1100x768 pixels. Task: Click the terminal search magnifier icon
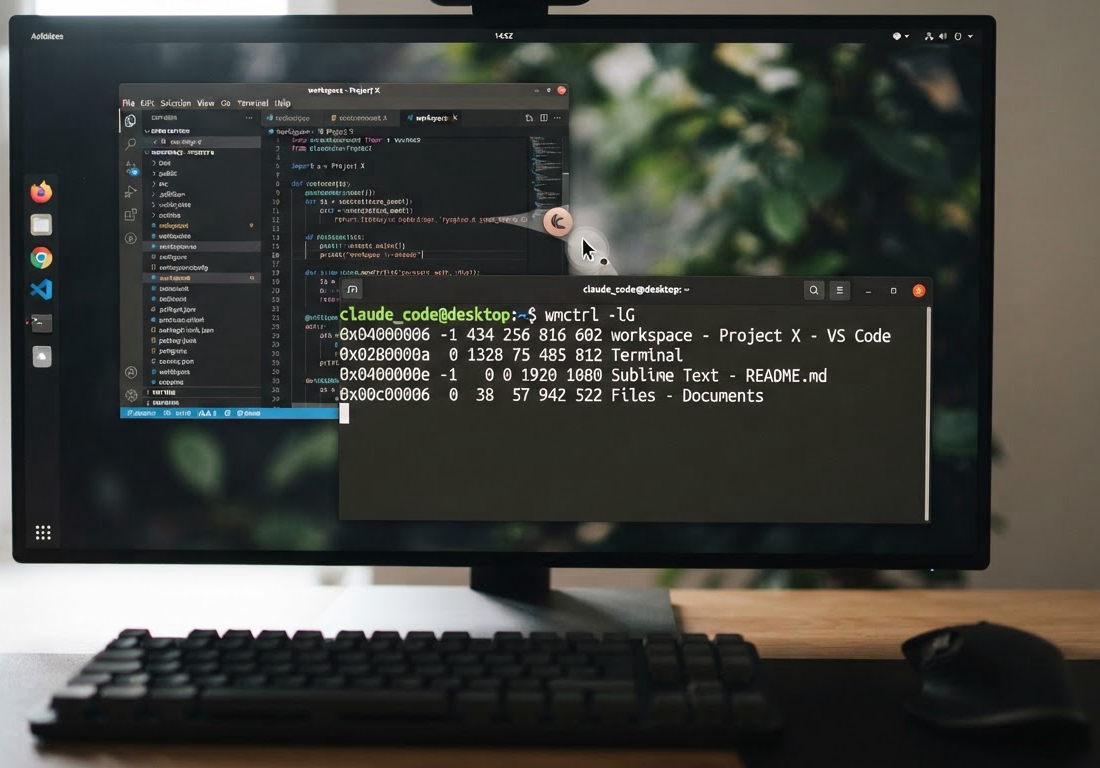coord(814,290)
